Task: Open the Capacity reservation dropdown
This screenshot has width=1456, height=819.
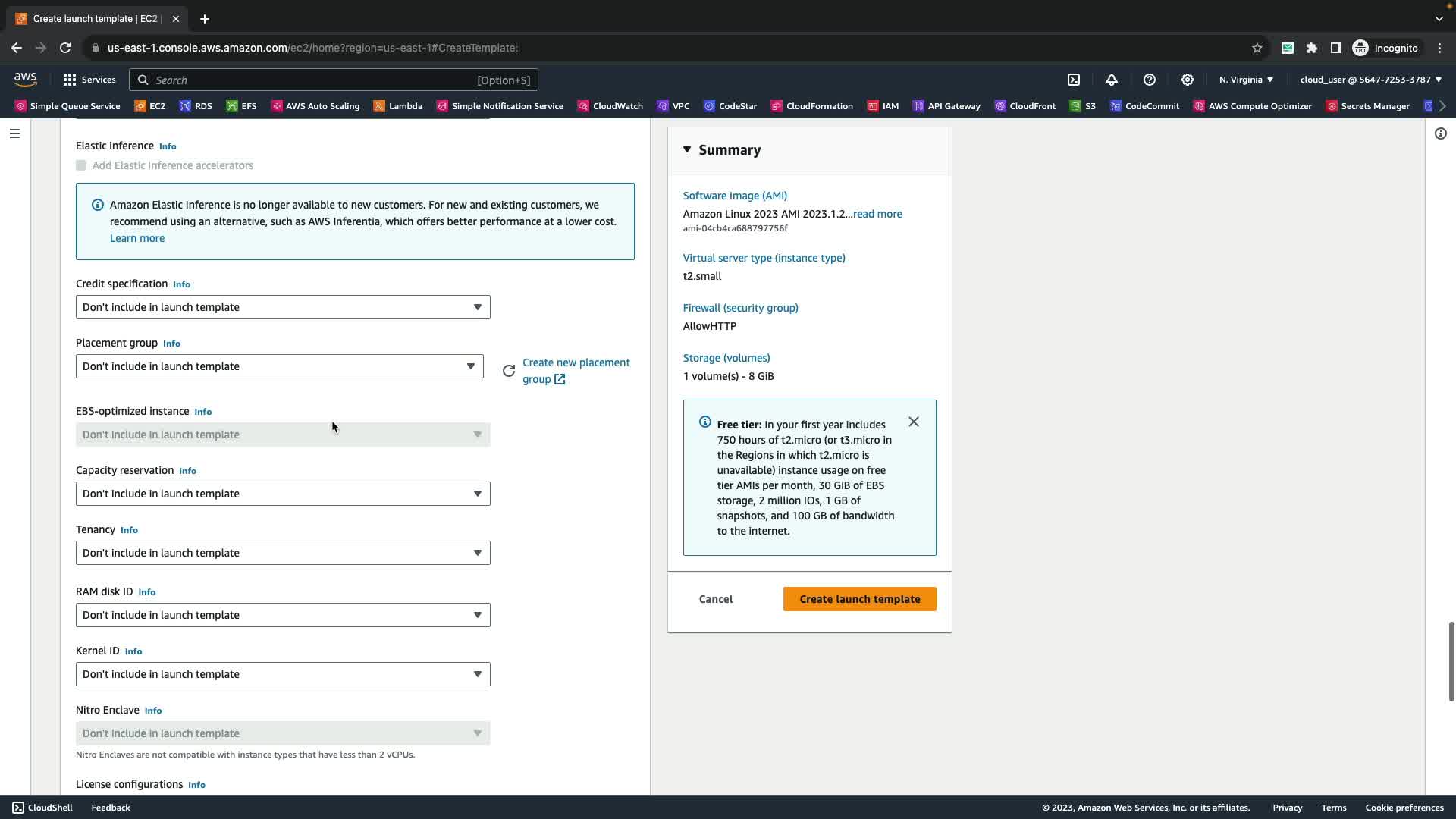Action: click(x=283, y=494)
